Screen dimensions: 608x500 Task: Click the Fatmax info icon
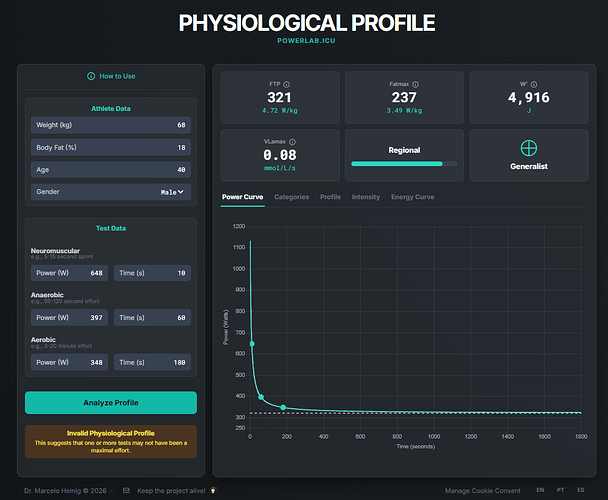click(415, 84)
